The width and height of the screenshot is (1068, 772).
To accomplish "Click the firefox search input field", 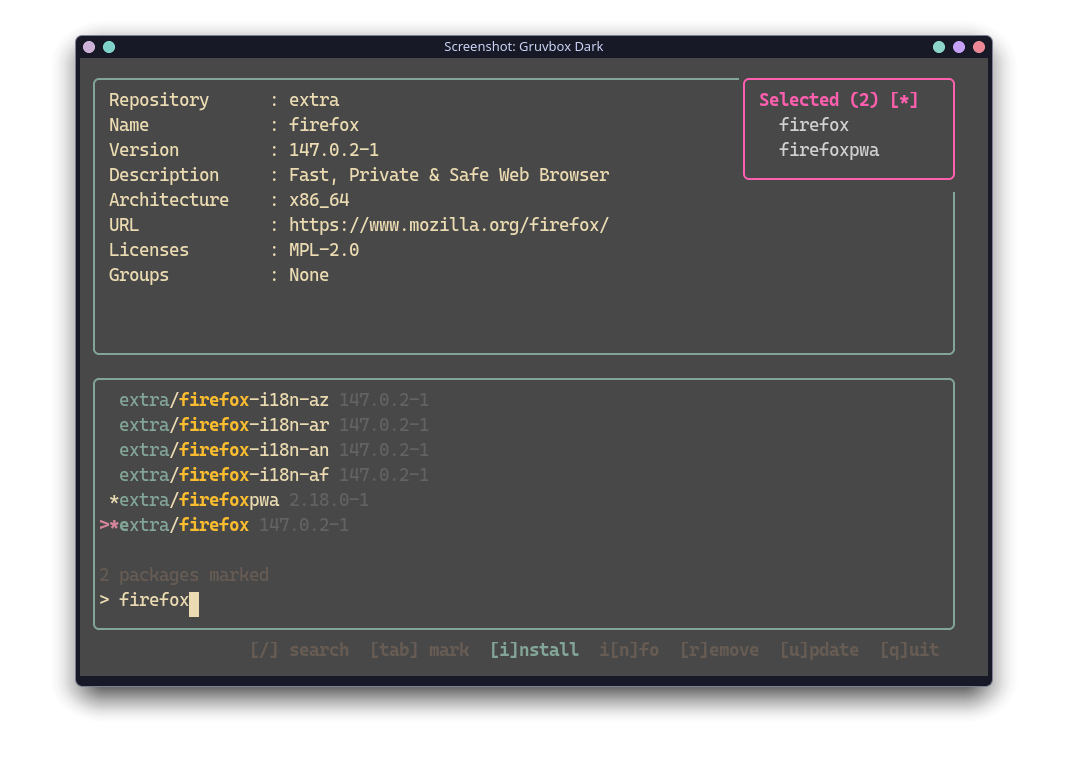I will (x=154, y=600).
